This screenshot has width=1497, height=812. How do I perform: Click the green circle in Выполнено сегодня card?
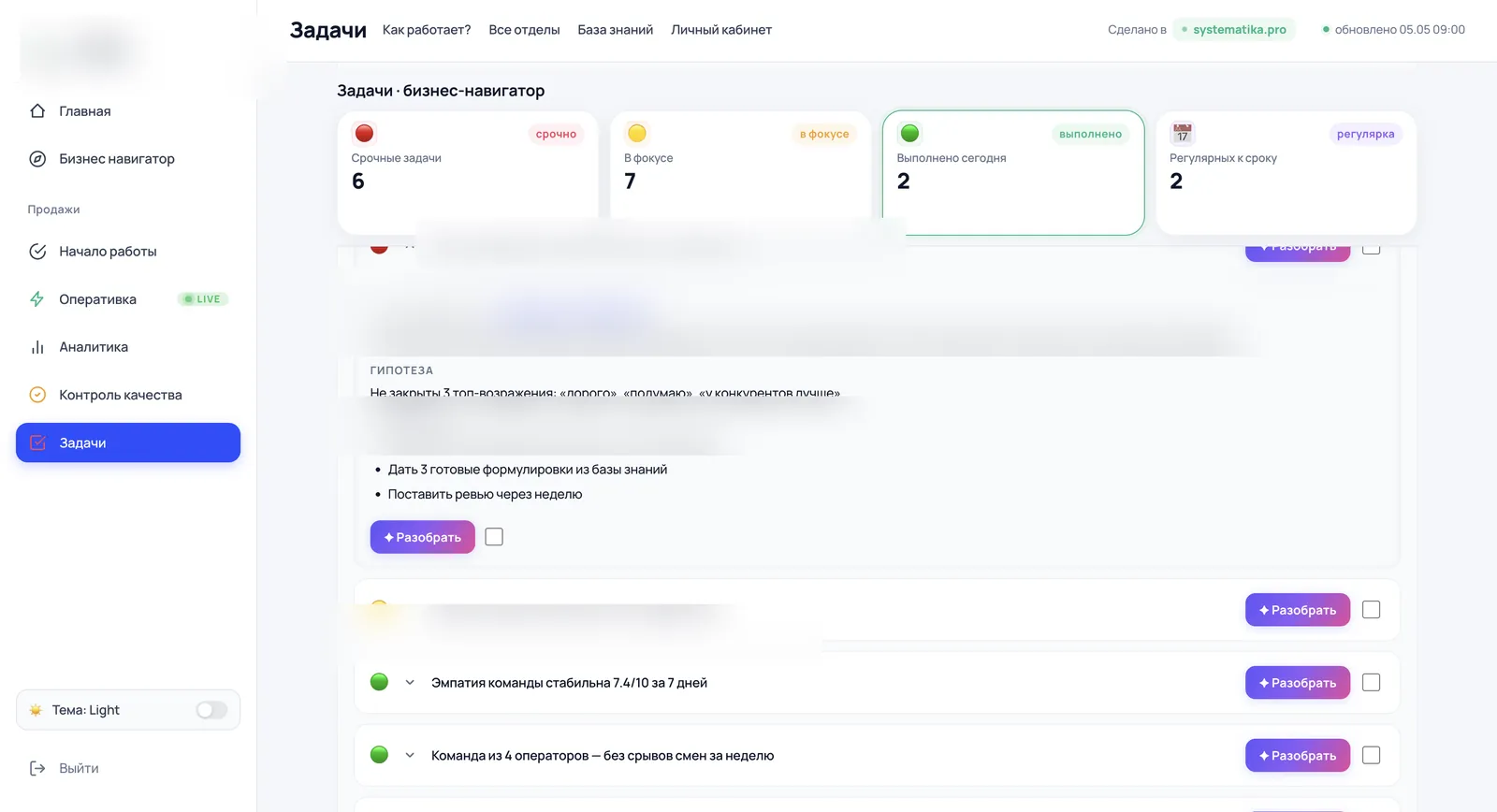tap(909, 133)
